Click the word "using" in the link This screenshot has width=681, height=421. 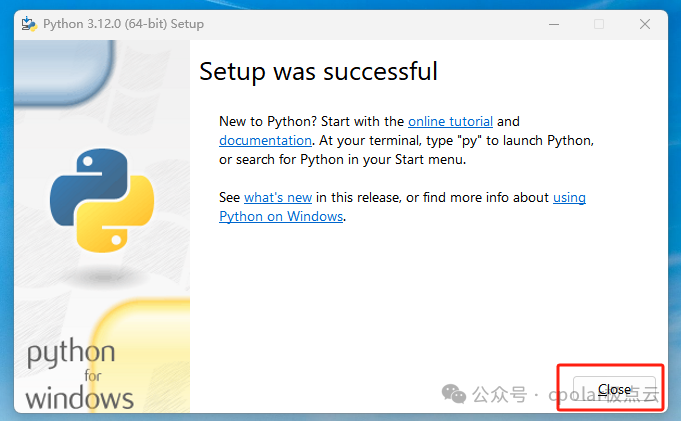click(x=569, y=198)
